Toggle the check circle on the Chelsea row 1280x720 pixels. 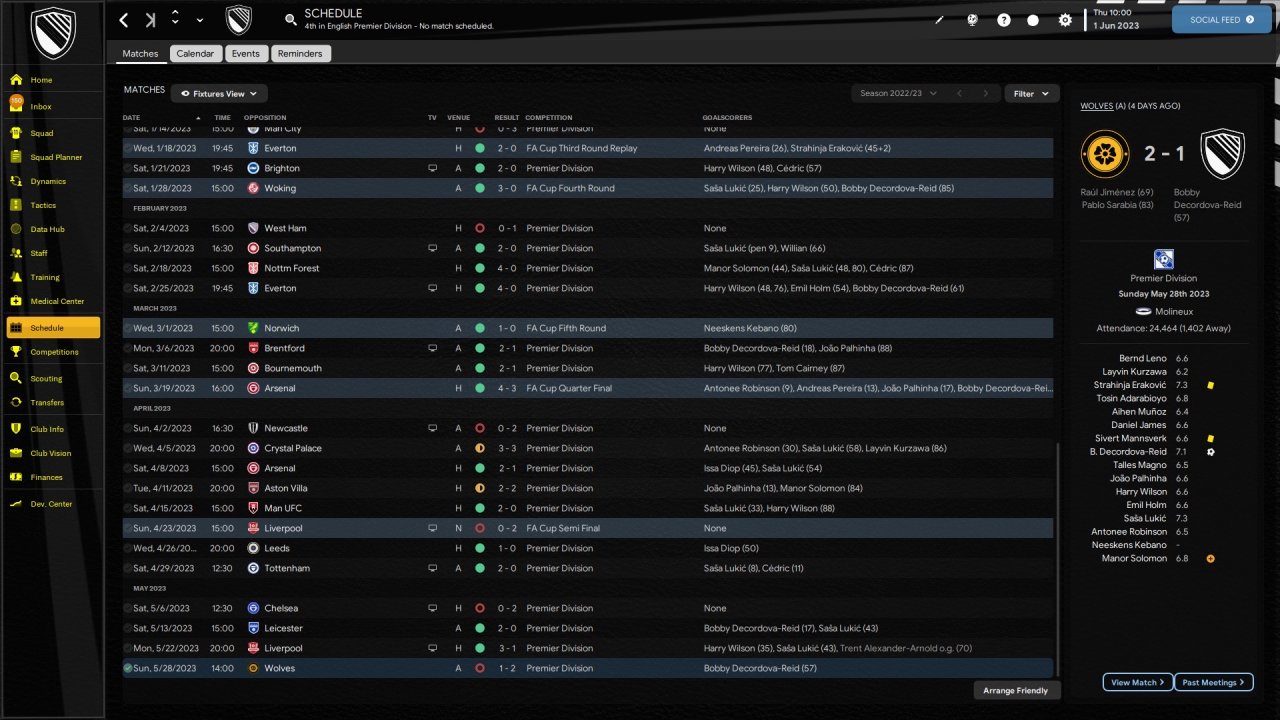[128, 608]
